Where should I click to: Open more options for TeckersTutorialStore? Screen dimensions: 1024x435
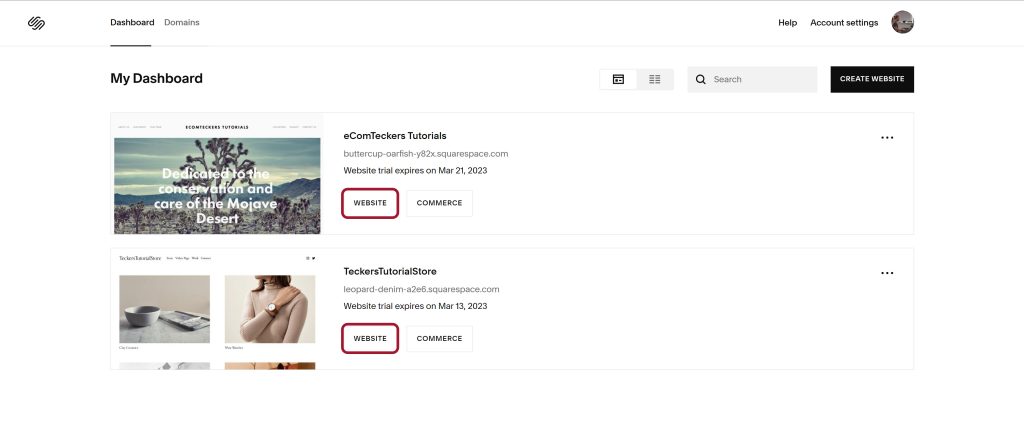(x=887, y=273)
